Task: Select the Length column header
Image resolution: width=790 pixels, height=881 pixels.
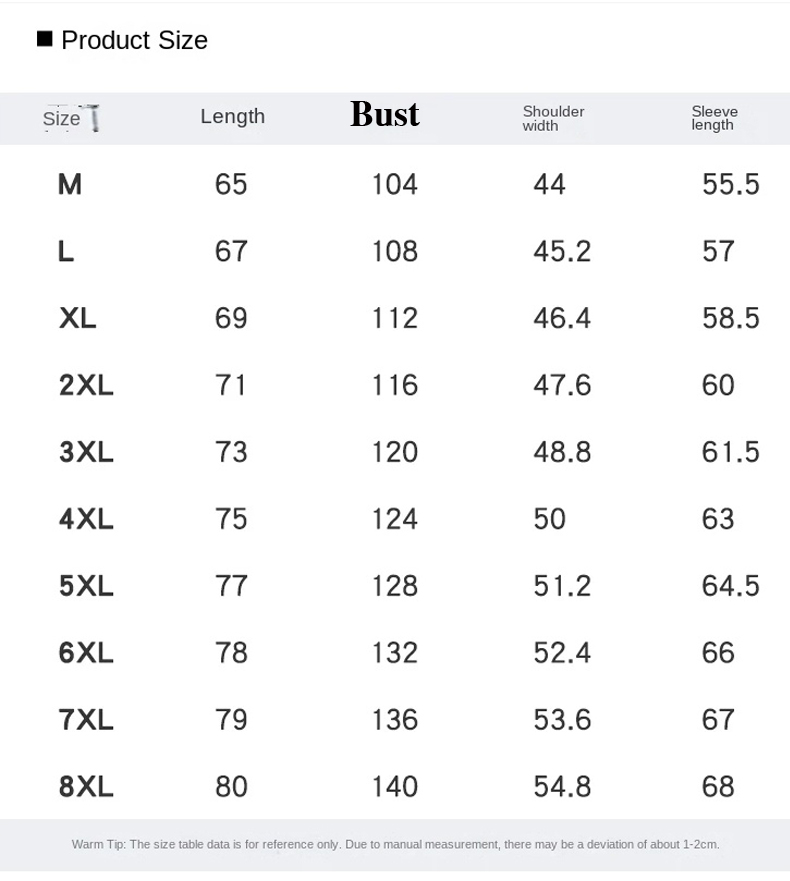Action: (232, 116)
